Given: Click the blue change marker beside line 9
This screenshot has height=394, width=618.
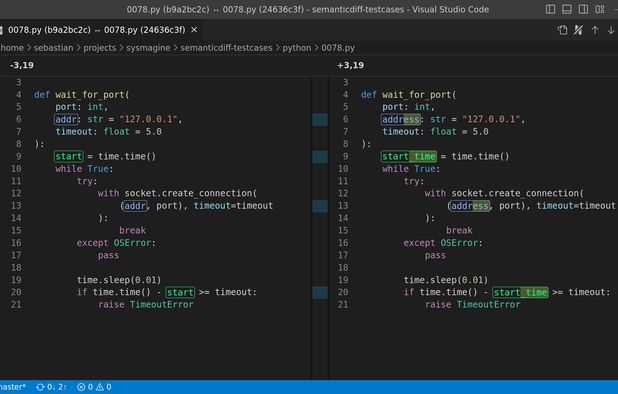Looking at the screenshot, I should (x=320, y=156).
